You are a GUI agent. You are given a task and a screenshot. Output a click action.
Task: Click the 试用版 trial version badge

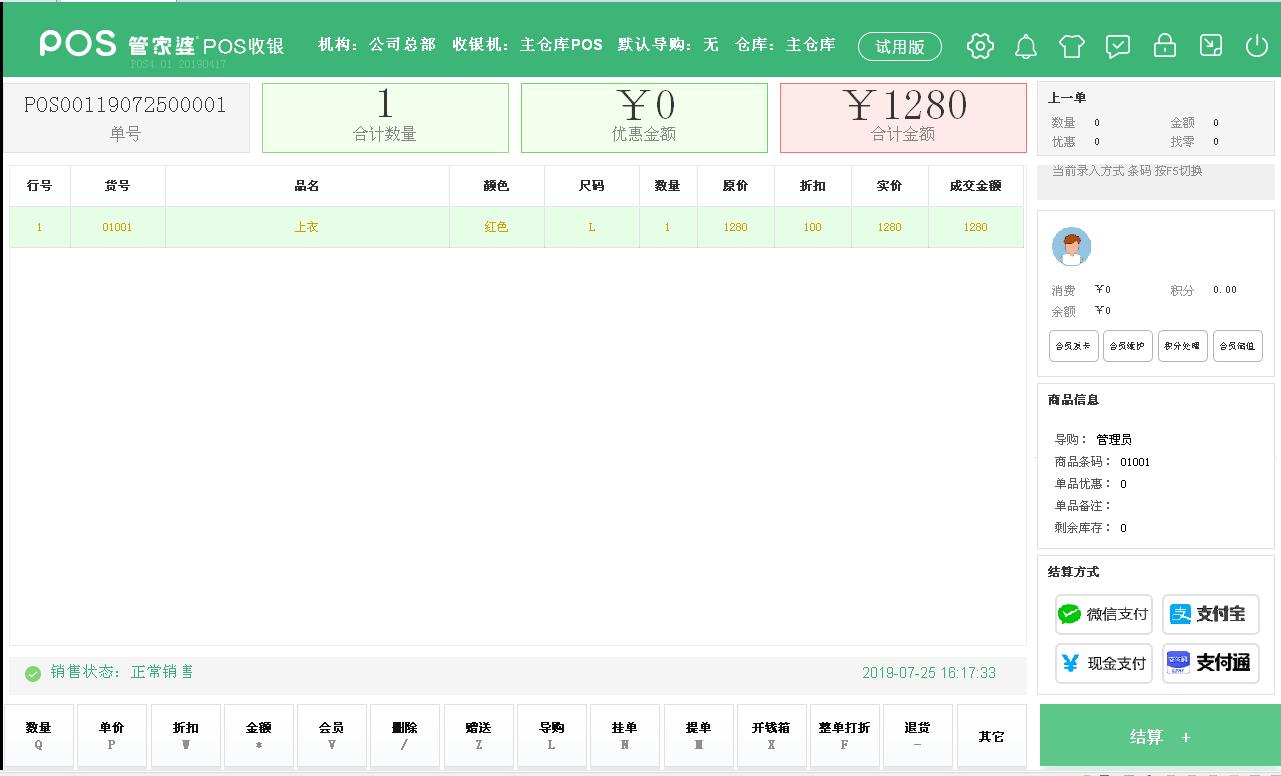899,46
